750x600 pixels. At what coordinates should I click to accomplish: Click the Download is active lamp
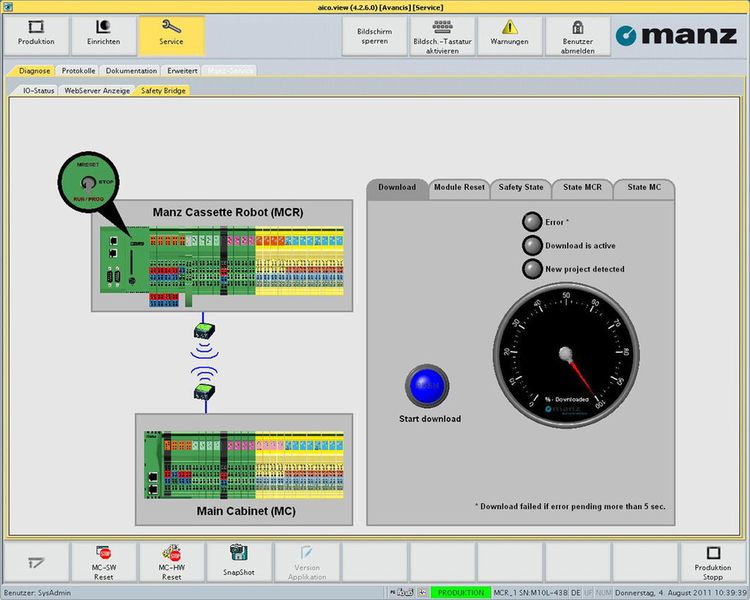(x=532, y=245)
